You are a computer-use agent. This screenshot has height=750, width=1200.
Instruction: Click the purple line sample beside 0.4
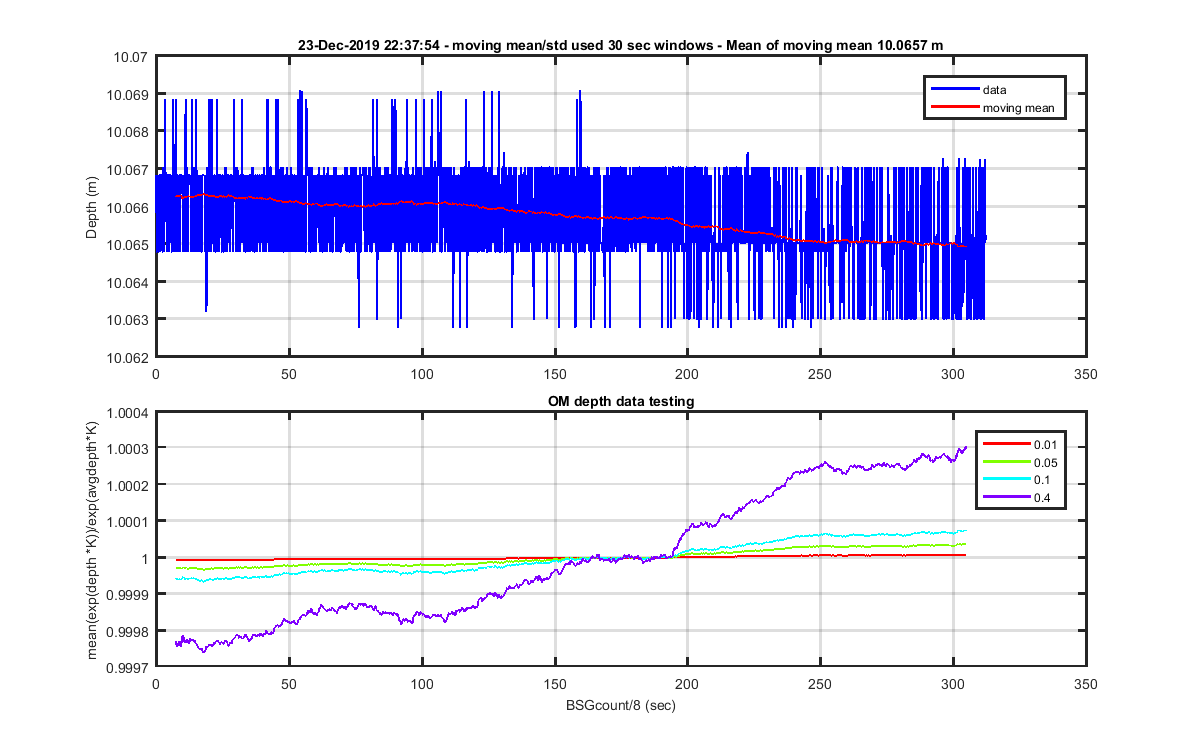pos(1007,497)
